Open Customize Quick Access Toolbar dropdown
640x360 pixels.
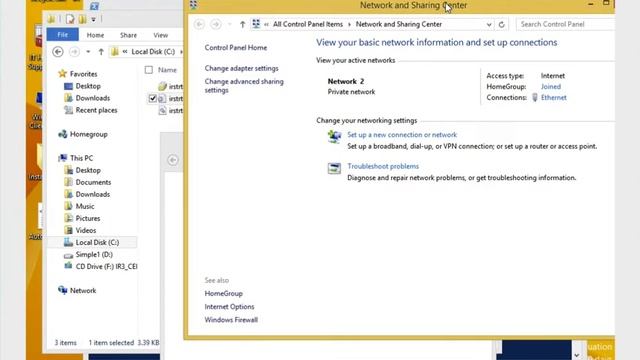(x=93, y=19)
